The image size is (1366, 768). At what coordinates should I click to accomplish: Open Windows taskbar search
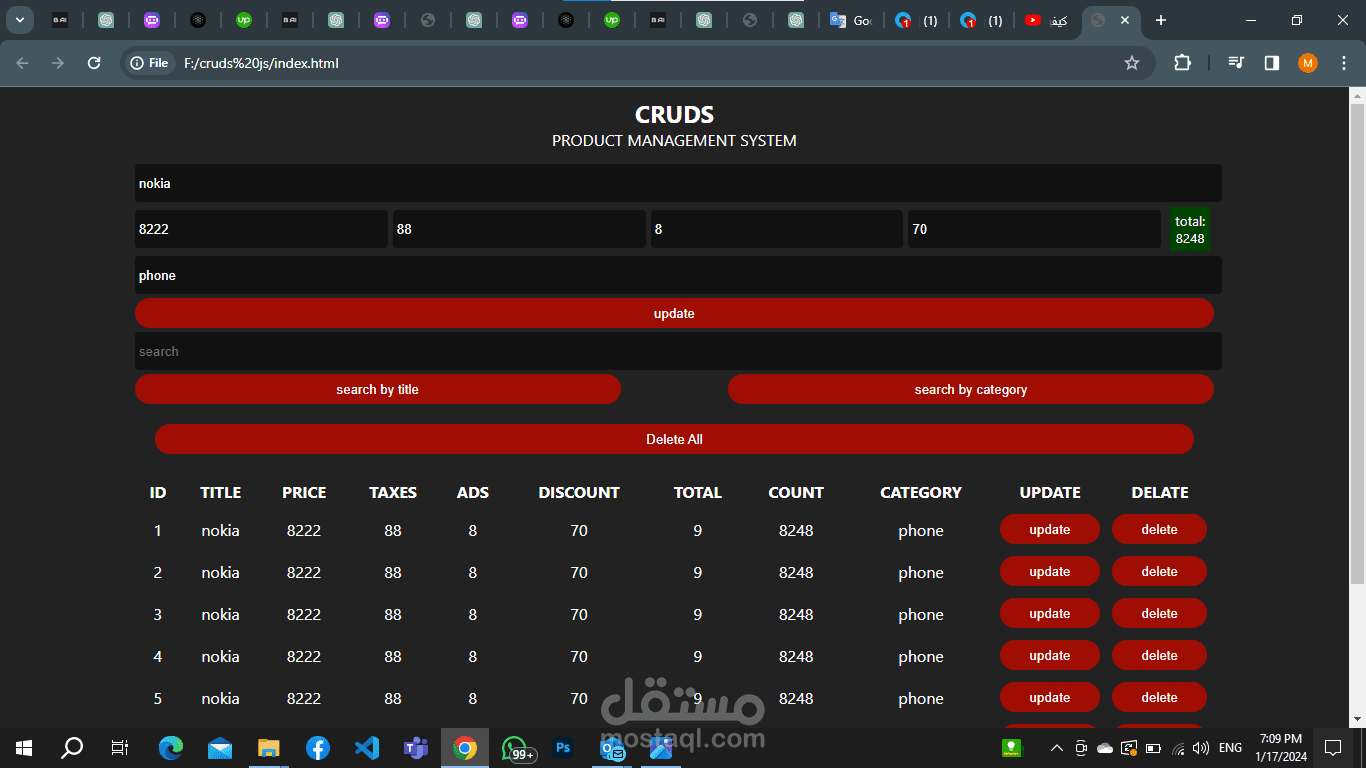click(x=72, y=747)
